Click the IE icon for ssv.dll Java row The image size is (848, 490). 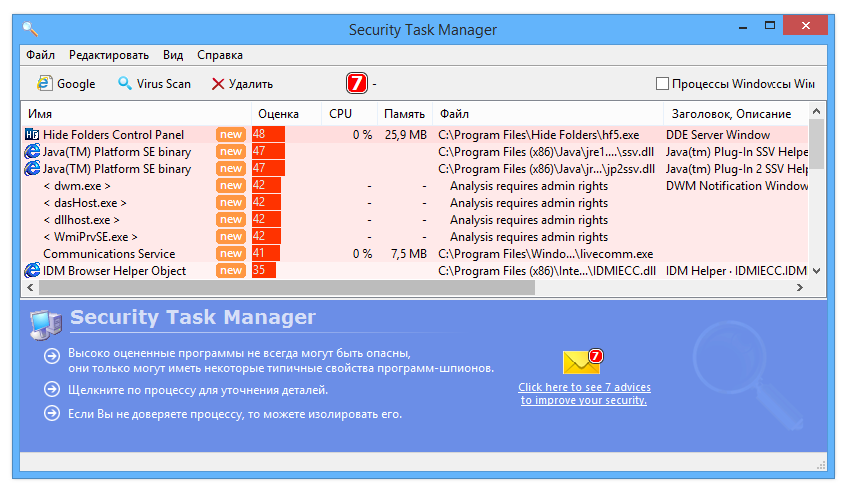click(x=32, y=151)
